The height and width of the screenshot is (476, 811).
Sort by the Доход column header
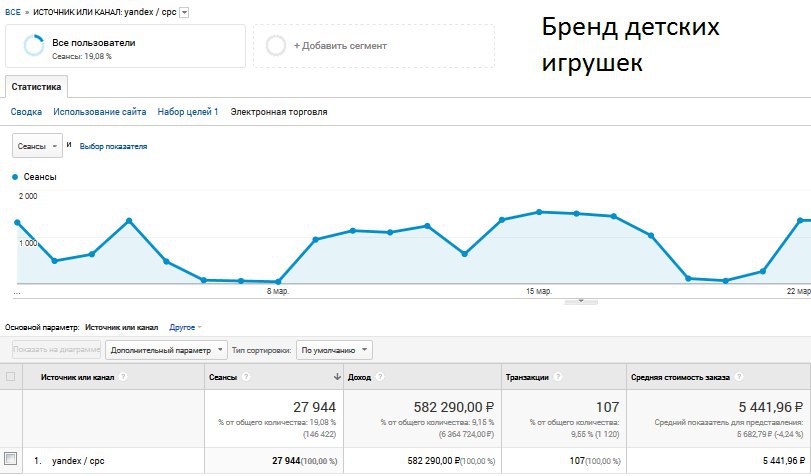[359, 377]
